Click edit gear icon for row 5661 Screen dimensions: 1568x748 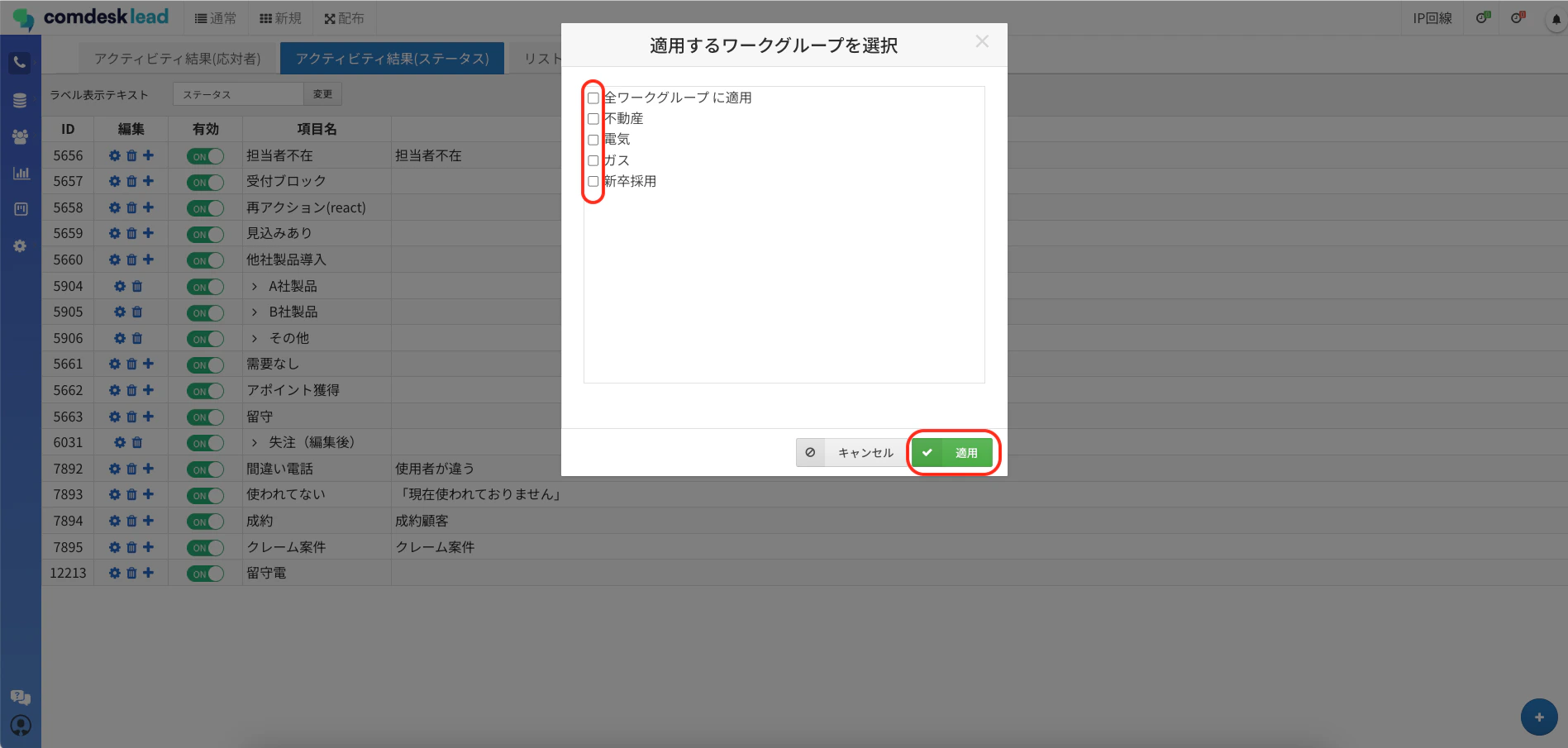point(115,364)
